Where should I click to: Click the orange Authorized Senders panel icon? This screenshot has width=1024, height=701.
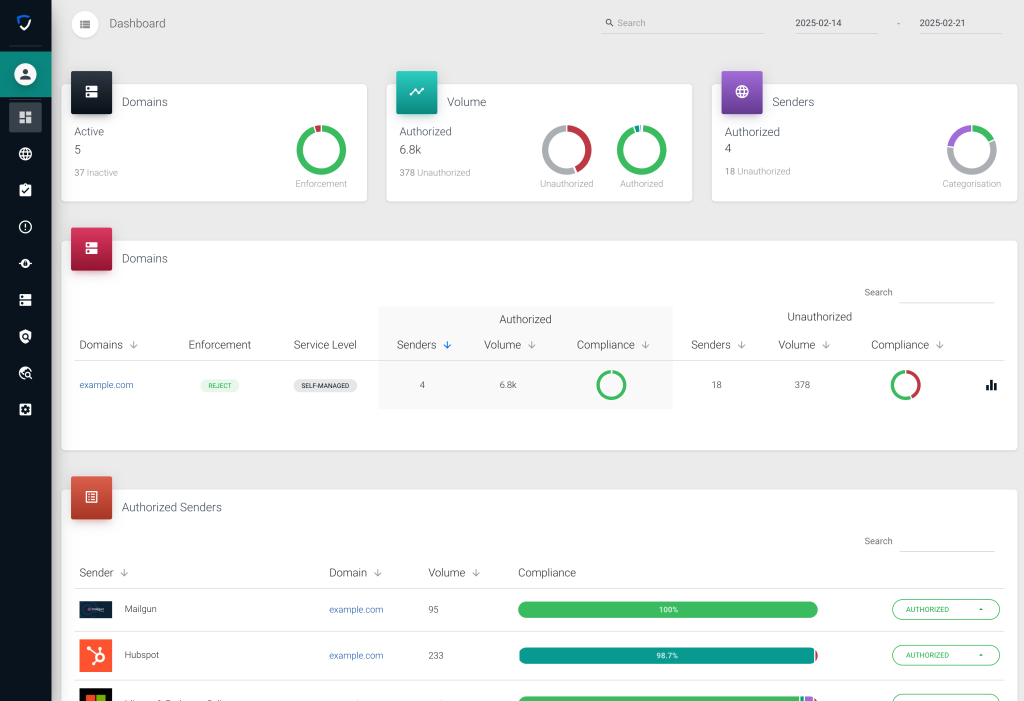click(x=91, y=497)
